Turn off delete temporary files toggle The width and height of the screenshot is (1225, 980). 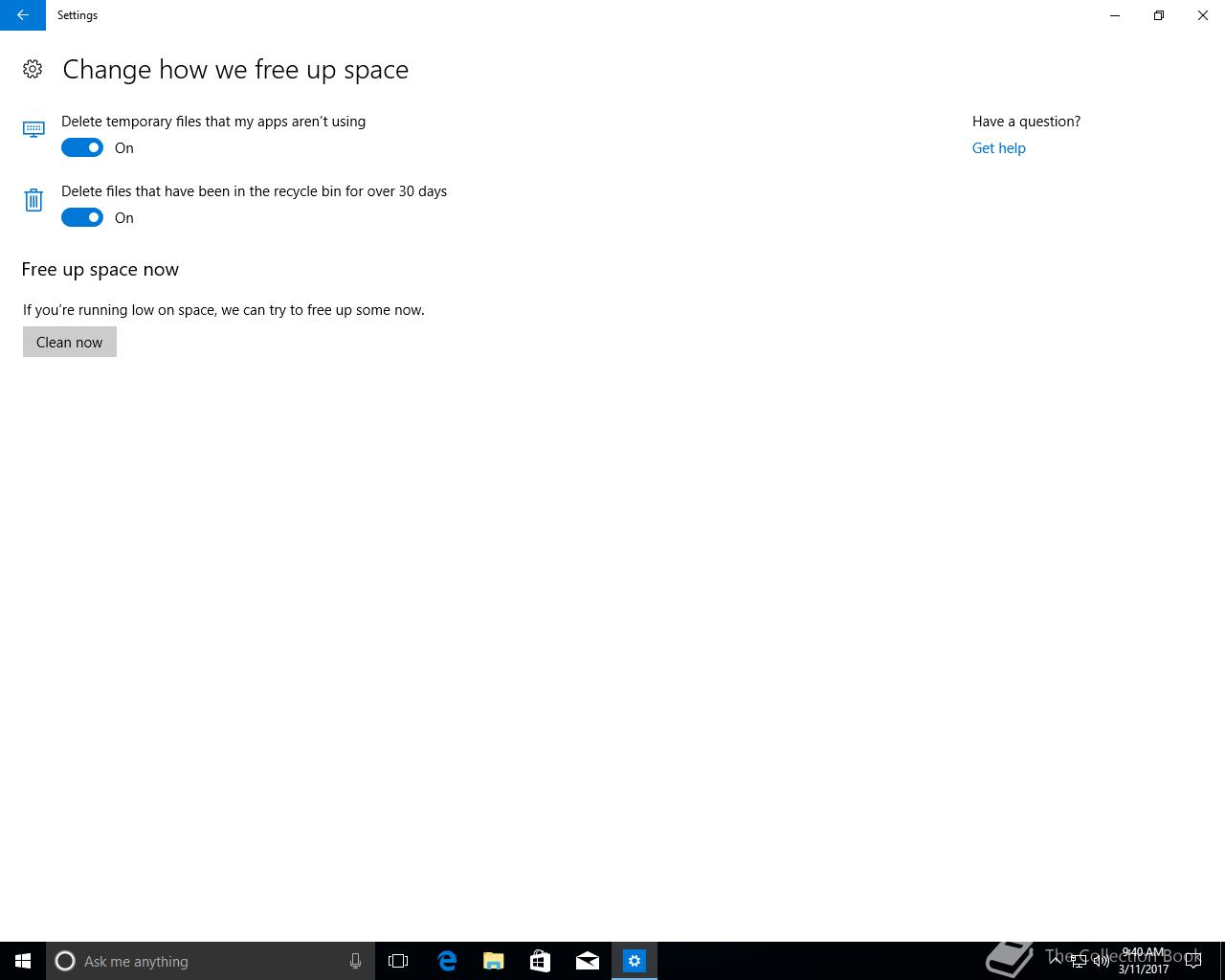click(x=82, y=147)
